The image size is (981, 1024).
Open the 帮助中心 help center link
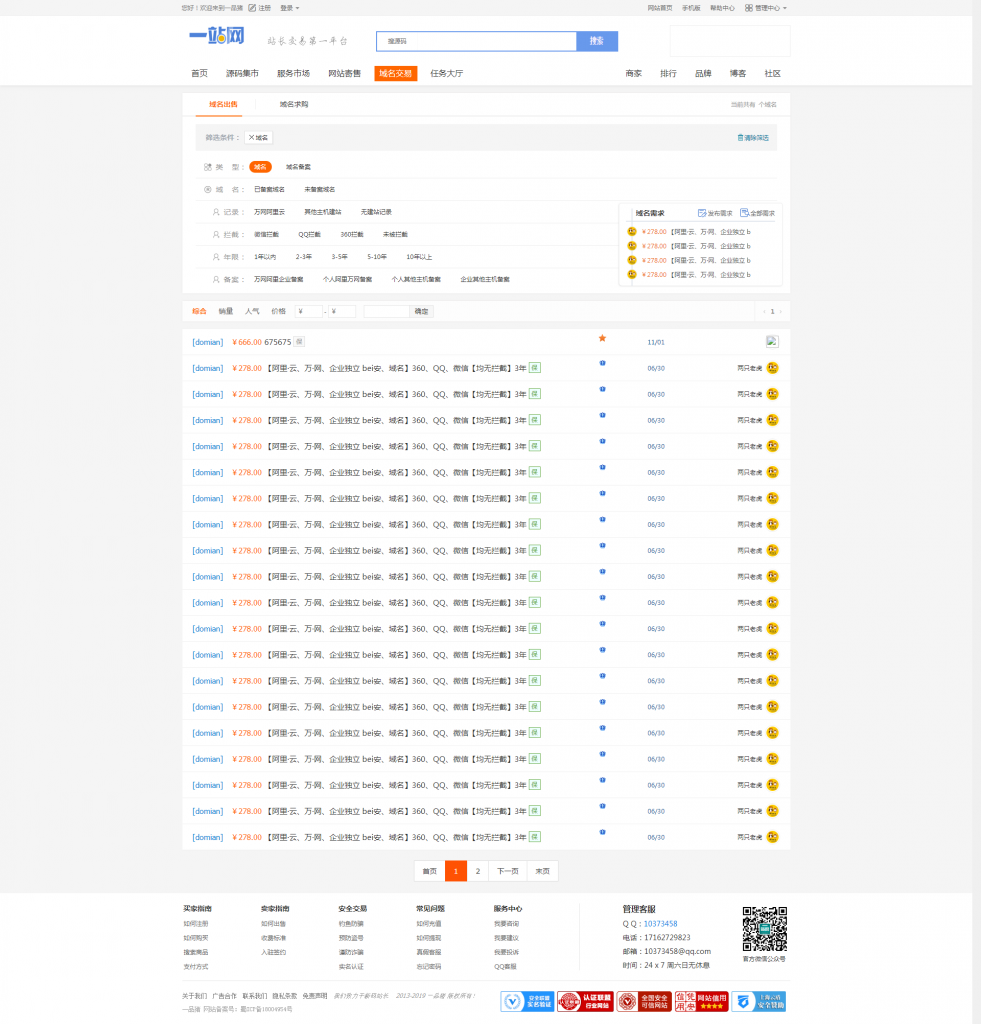(x=722, y=8)
